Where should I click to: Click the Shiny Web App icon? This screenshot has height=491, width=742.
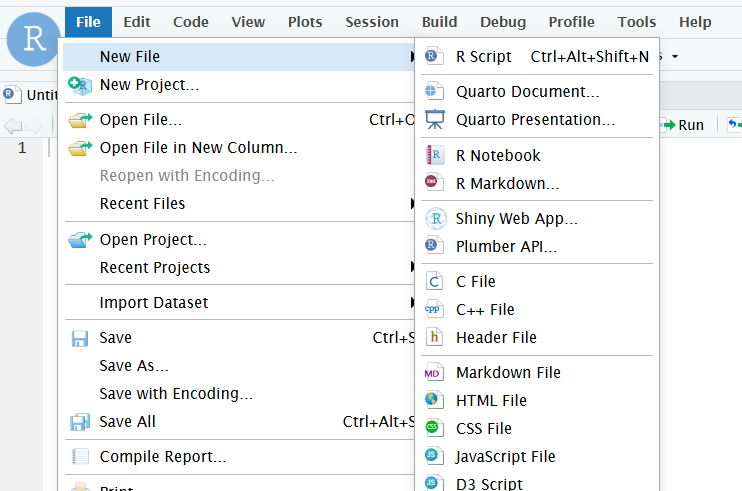(433, 218)
